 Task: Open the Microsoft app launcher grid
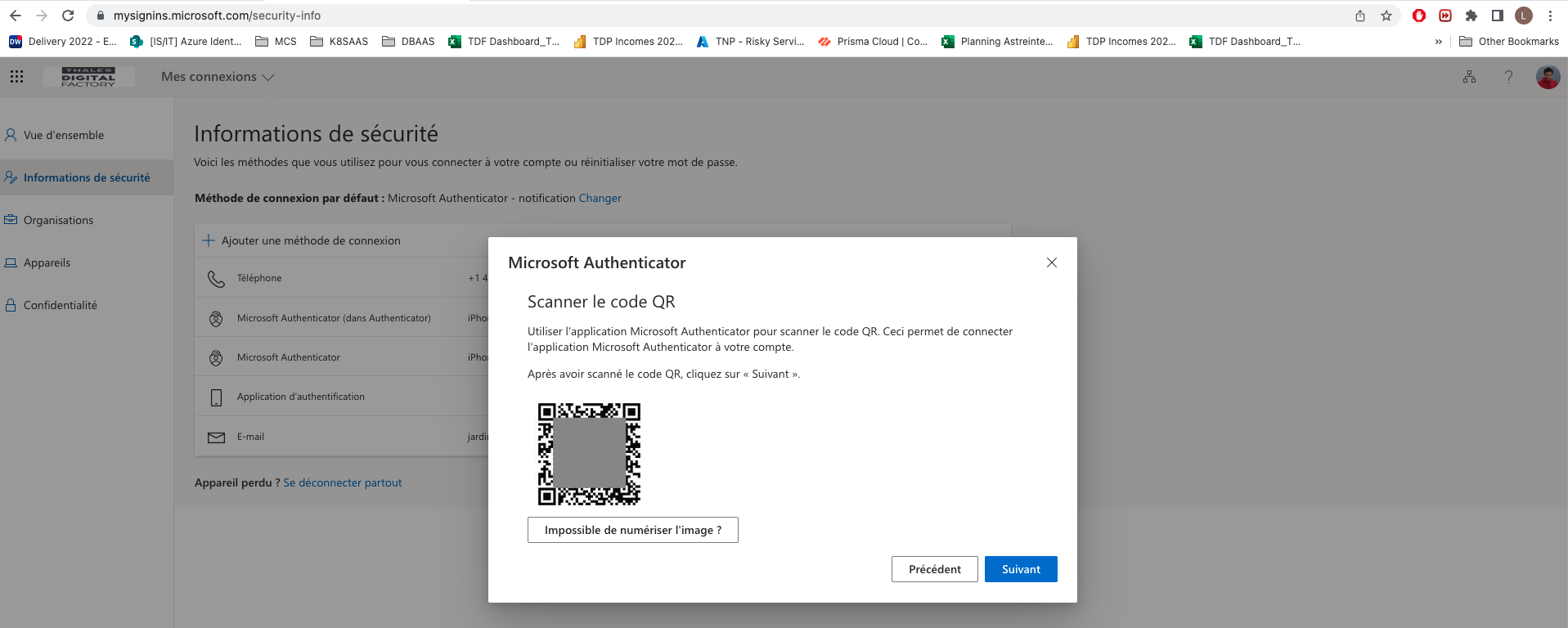click(x=16, y=77)
